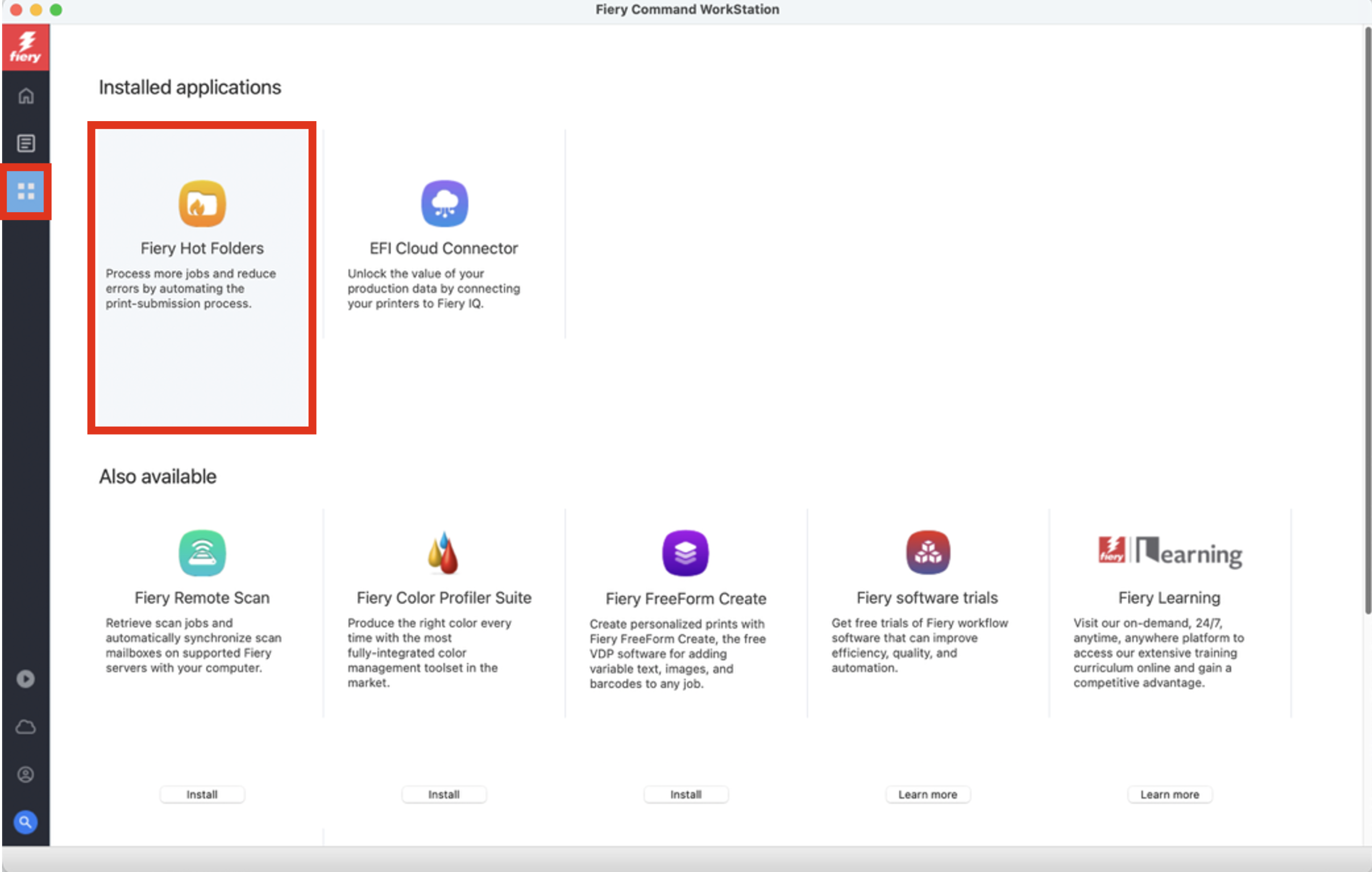1372x872 pixels.
Task: Click the blue search icon in sidebar
Action: [x=26, y=822]
